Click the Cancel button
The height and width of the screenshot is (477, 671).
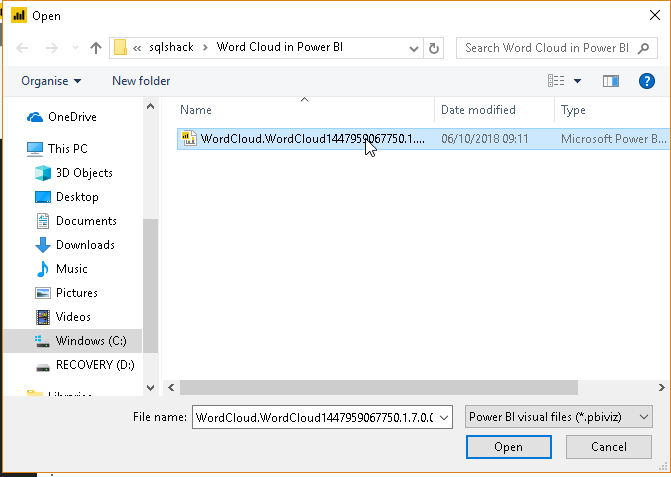[x=609, y=447]
